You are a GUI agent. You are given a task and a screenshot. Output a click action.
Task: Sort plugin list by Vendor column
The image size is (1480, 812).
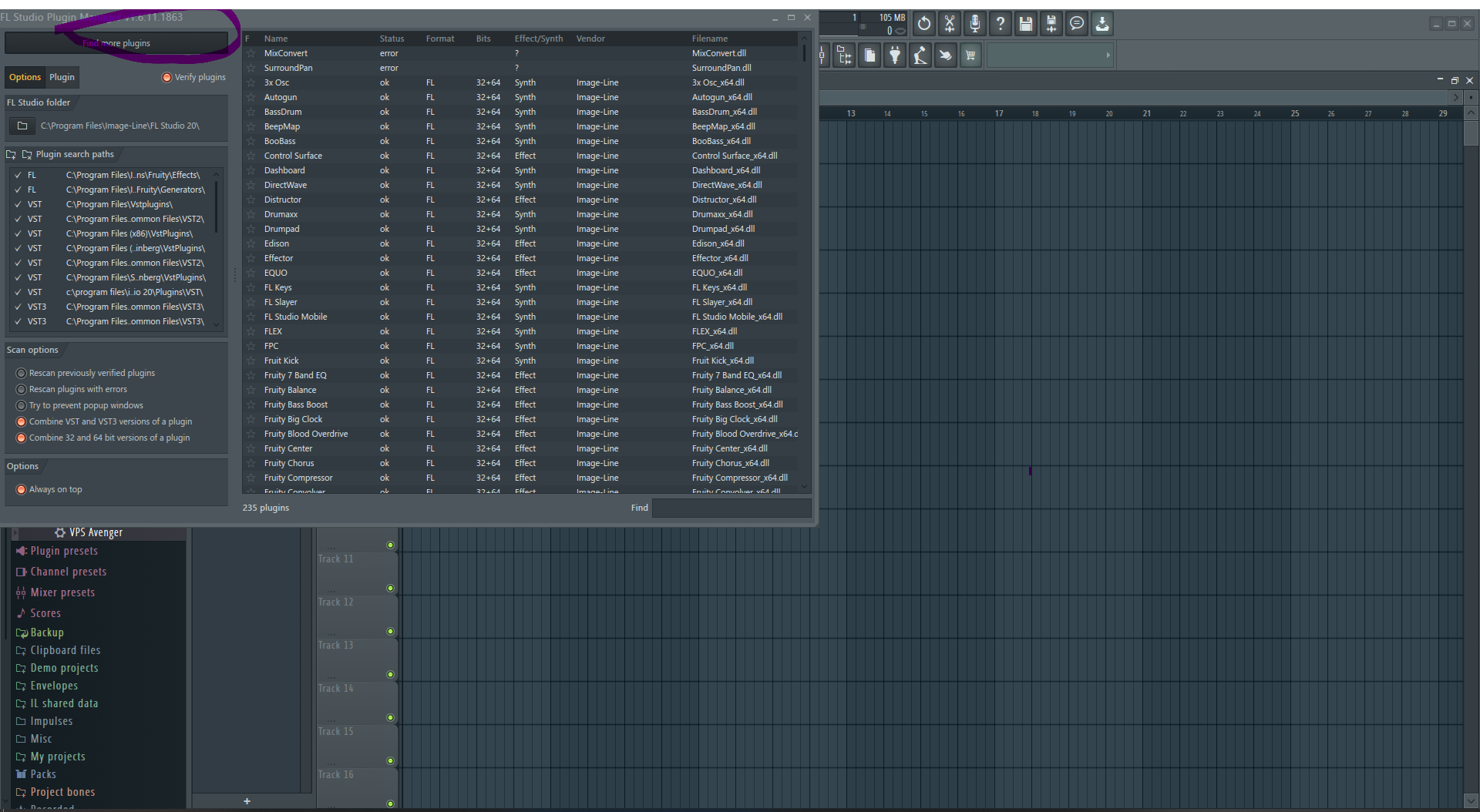click(590, 39)
